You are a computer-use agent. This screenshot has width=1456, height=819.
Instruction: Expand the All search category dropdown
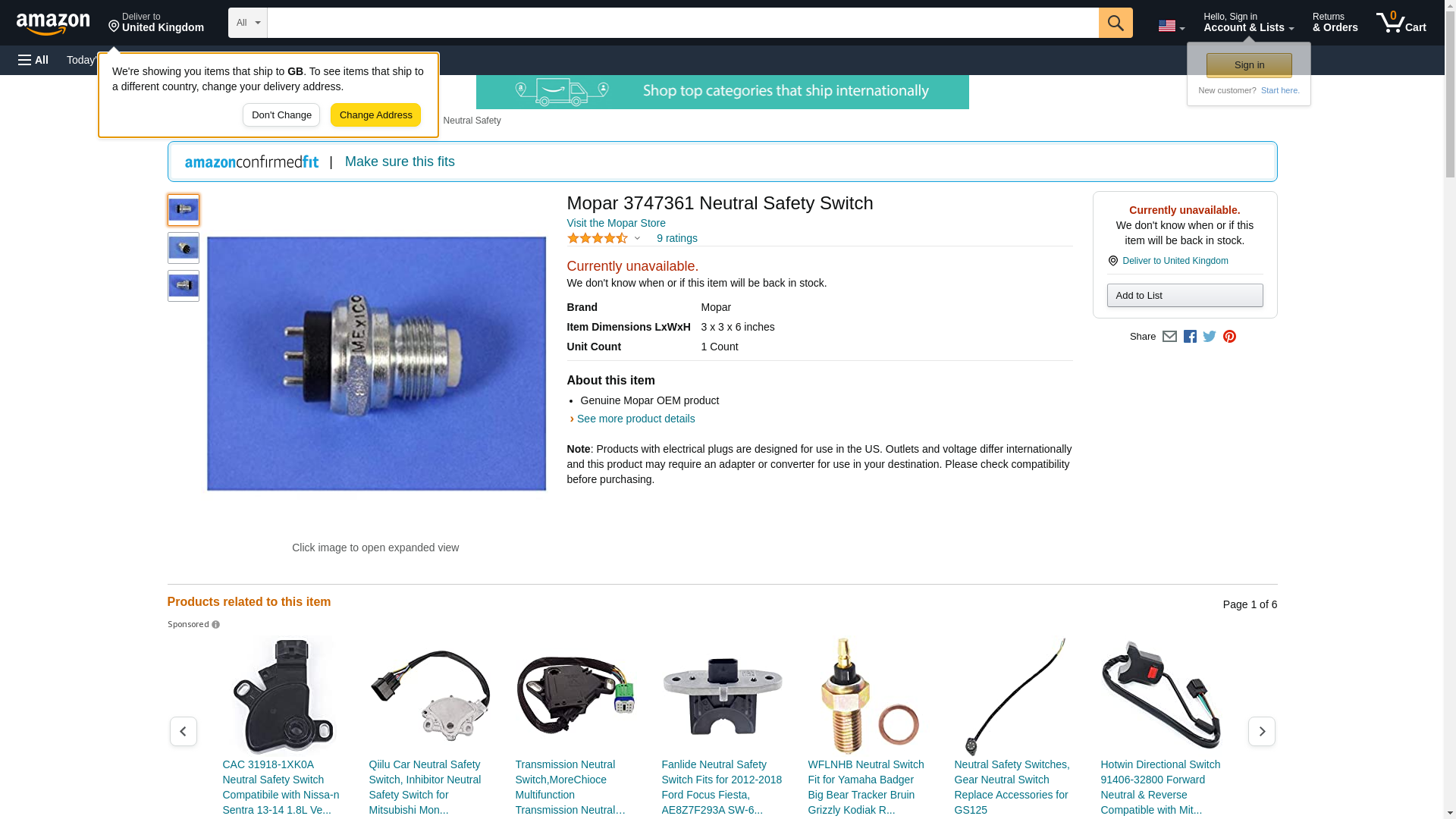coord(248,23)
